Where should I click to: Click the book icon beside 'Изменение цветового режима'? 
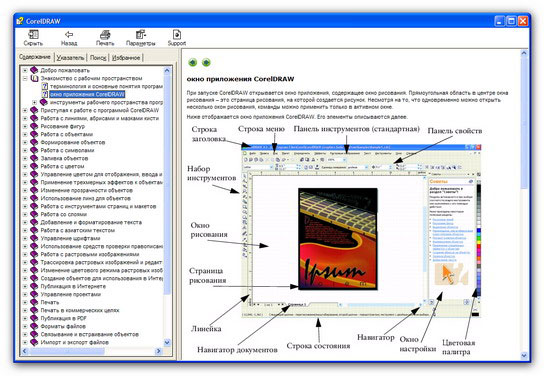tap(34, 270)
